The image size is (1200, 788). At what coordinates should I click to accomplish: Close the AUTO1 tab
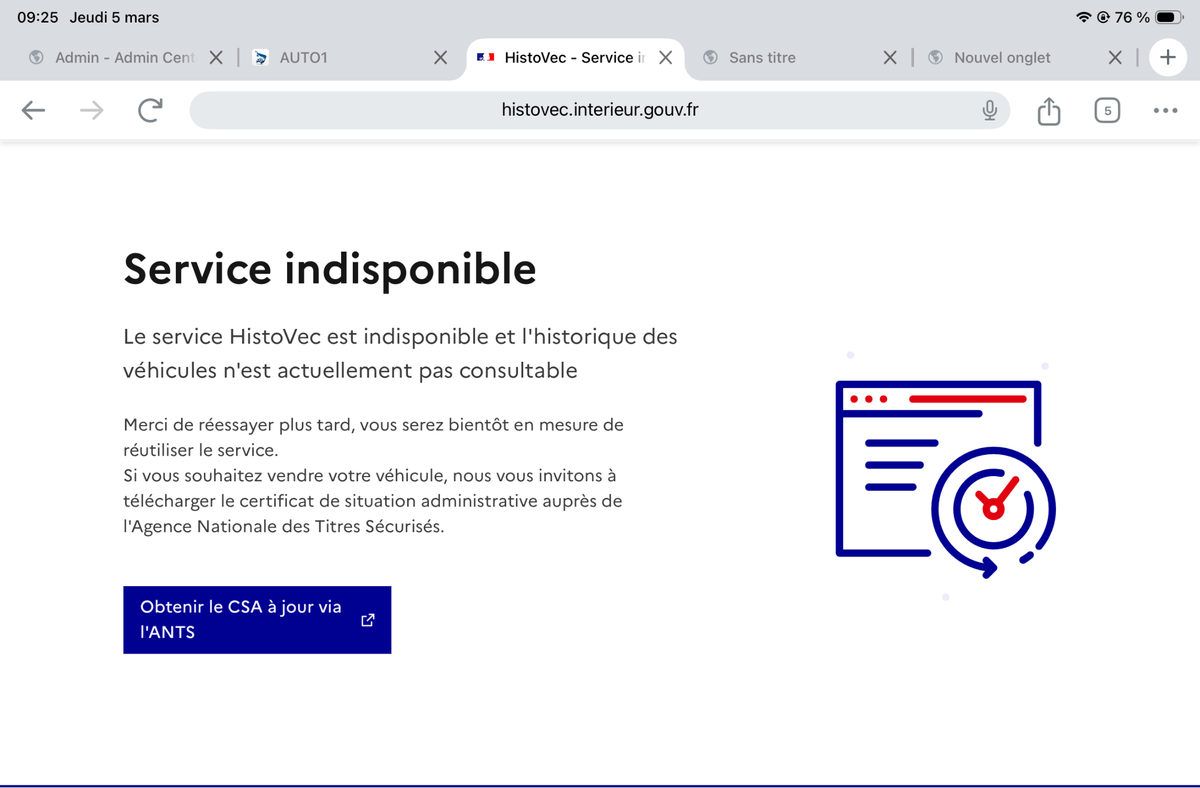point(440,57)
